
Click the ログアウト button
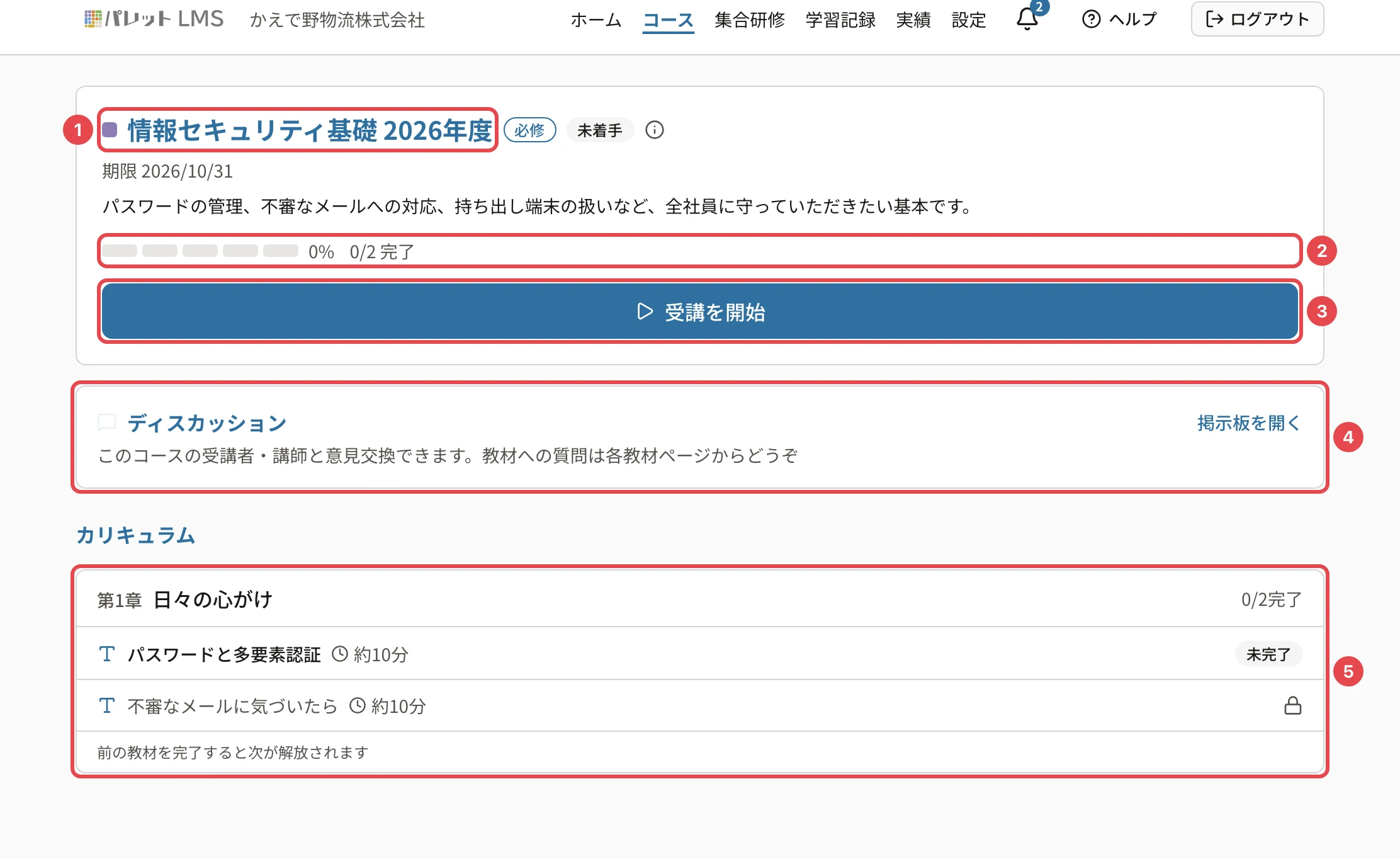click(1257, 19)
